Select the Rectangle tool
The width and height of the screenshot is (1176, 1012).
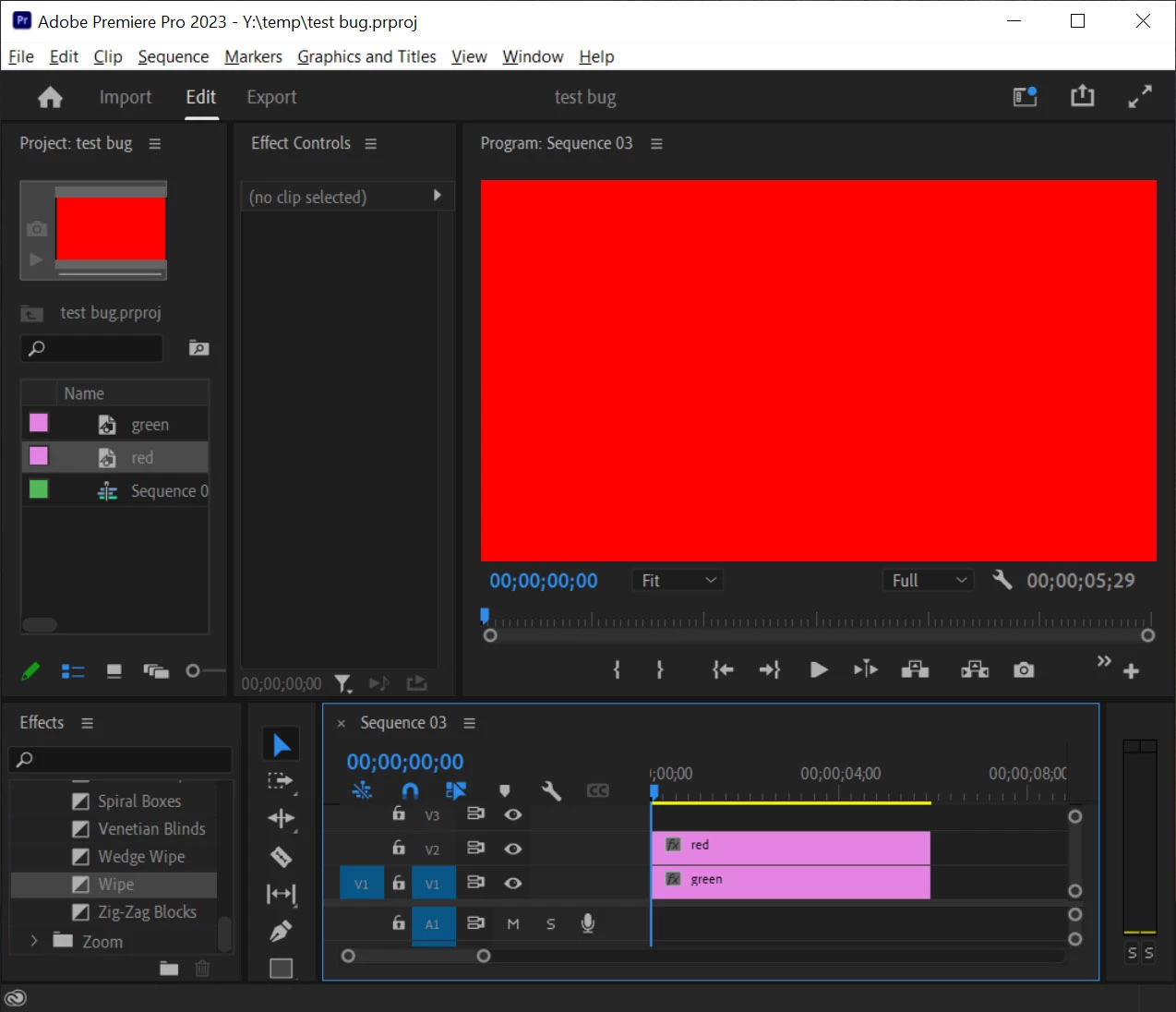282,968
